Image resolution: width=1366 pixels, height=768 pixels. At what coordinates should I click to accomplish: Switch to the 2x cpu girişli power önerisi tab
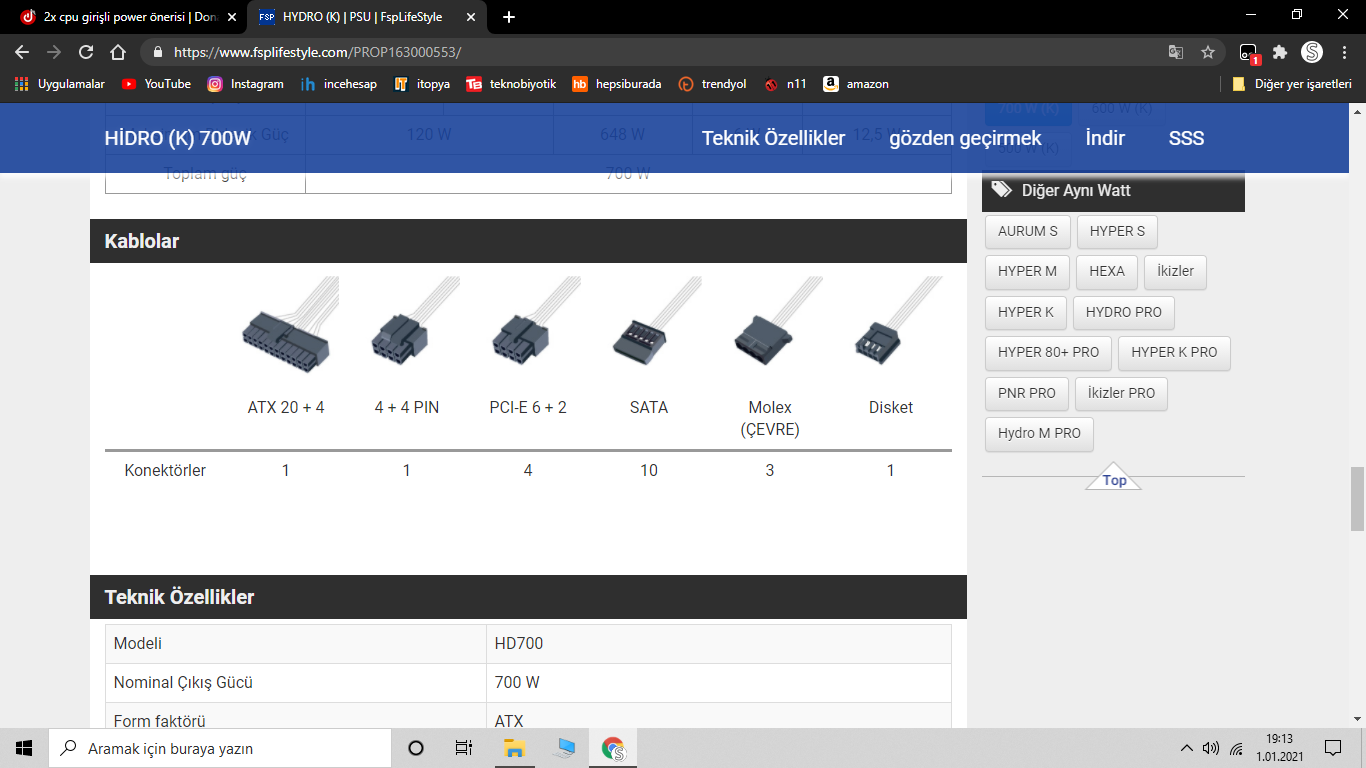[x=124, y=17]
